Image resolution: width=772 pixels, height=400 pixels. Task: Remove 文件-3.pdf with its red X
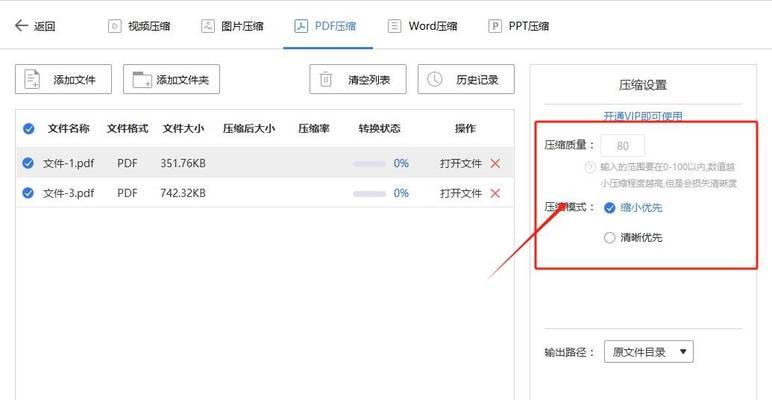coord(495,193)
